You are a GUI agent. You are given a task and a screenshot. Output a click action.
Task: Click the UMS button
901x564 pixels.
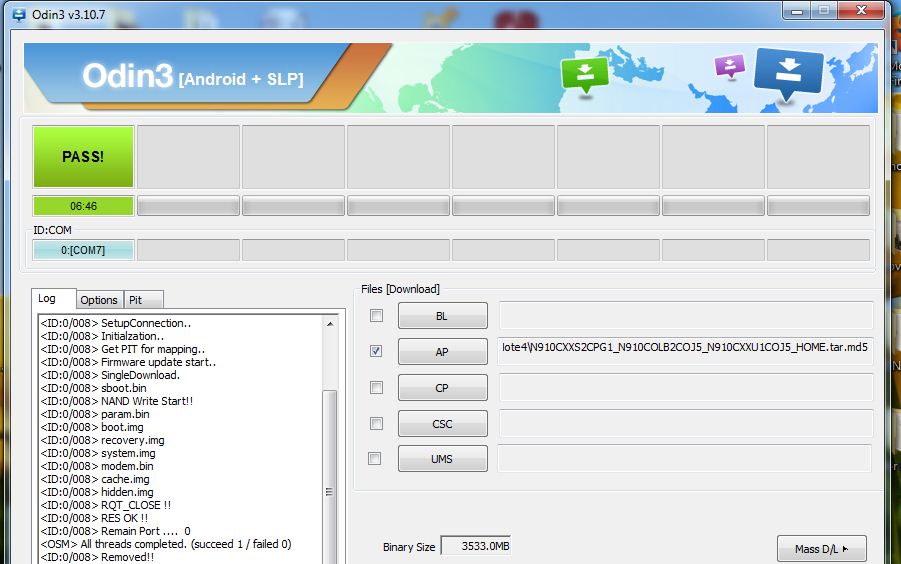[442, 459]
